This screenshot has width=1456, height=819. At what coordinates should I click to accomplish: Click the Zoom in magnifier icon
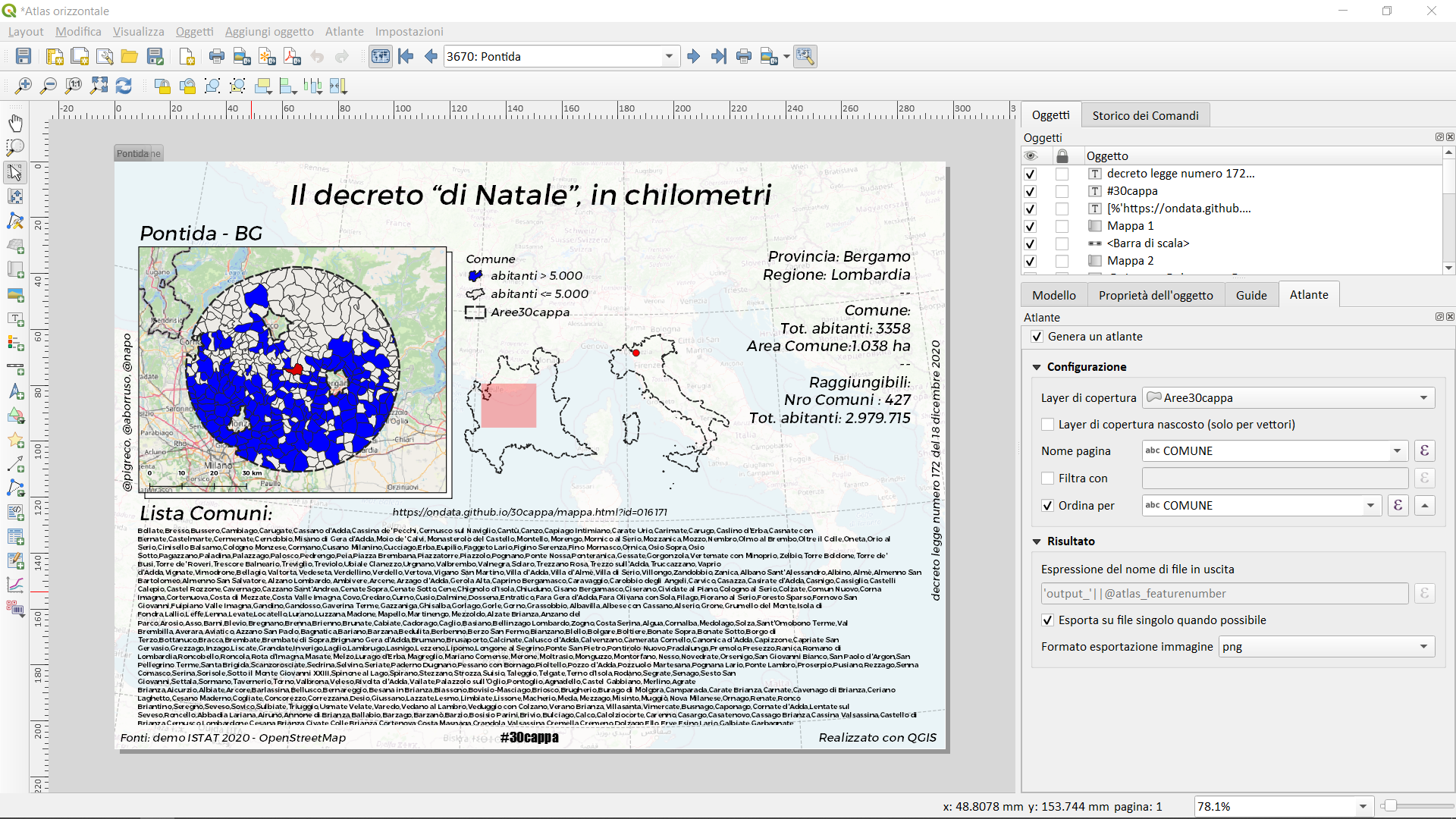(x=24, y=86)
